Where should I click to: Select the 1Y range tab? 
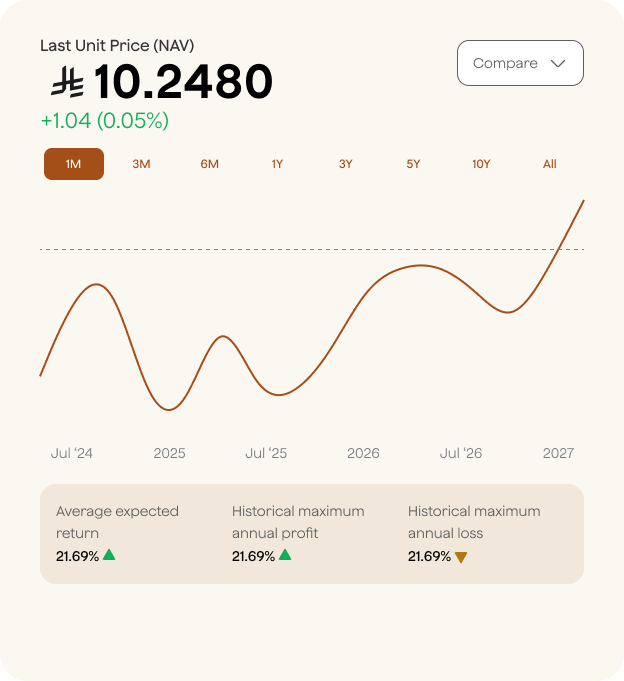point(277,164)
